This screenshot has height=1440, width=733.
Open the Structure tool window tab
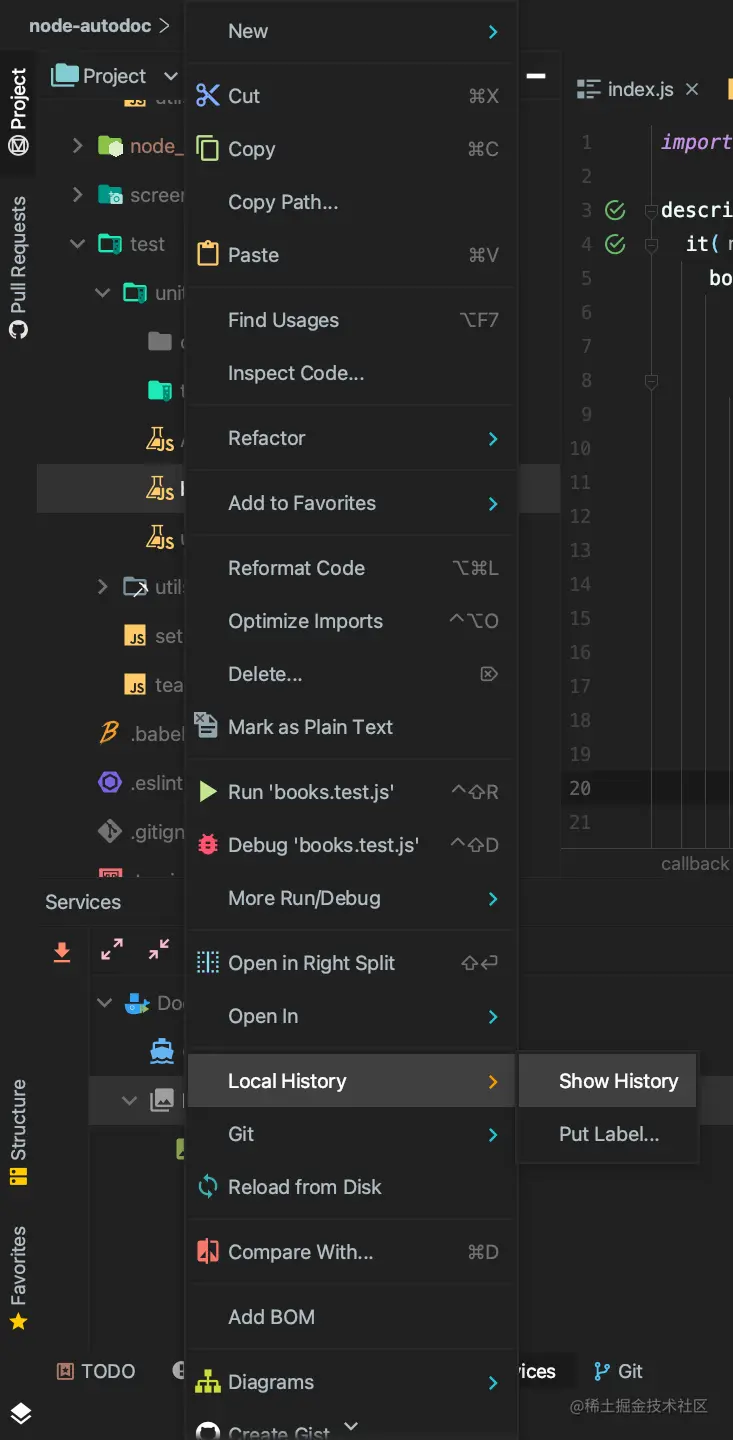(x=19, y=1133)
